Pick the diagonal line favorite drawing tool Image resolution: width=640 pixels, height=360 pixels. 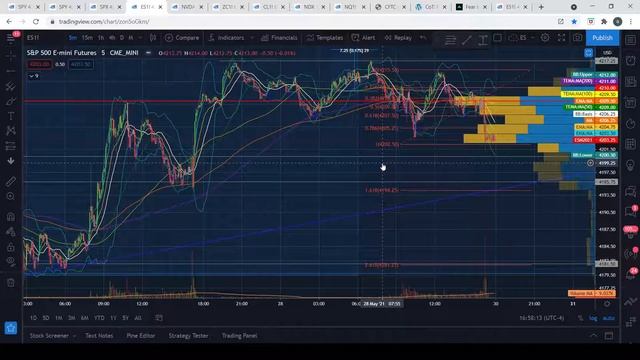[467, 40]
